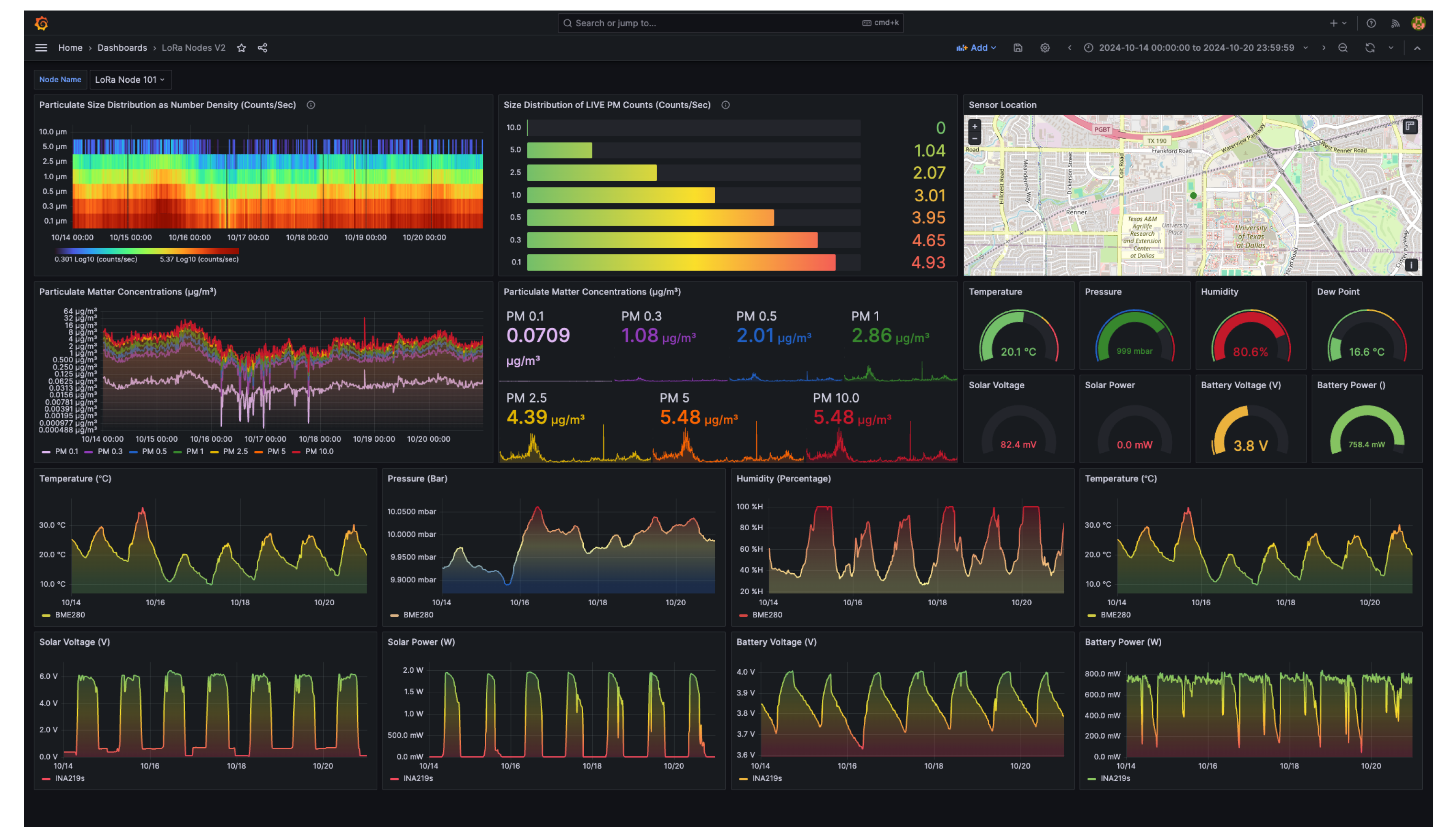Expand the Add panel dropdown
Viewport: 1450px width, 840px height.
click(x=976, y=48)
